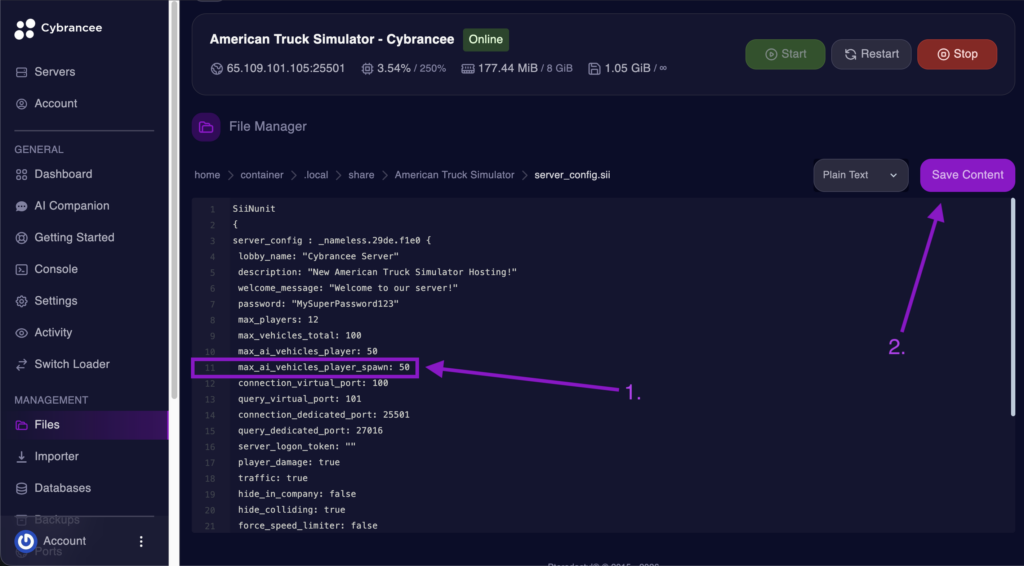Click the welcome_message line in editor

(347, 288)
